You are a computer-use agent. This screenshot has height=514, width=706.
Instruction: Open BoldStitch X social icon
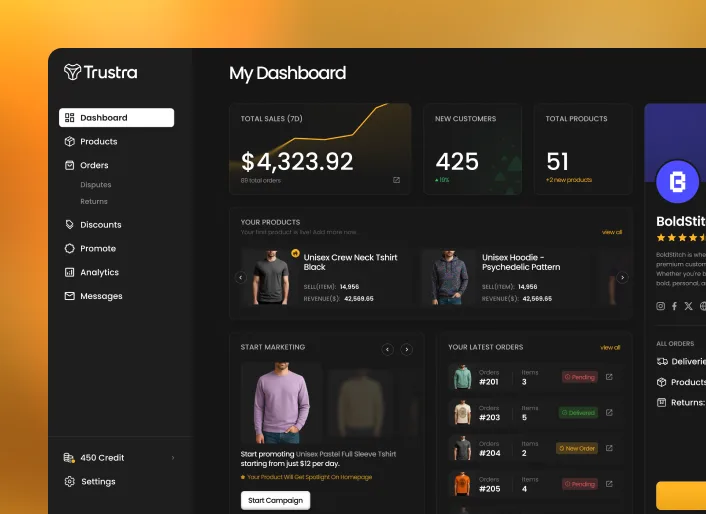pyautogui.click(x=688, y=306)
